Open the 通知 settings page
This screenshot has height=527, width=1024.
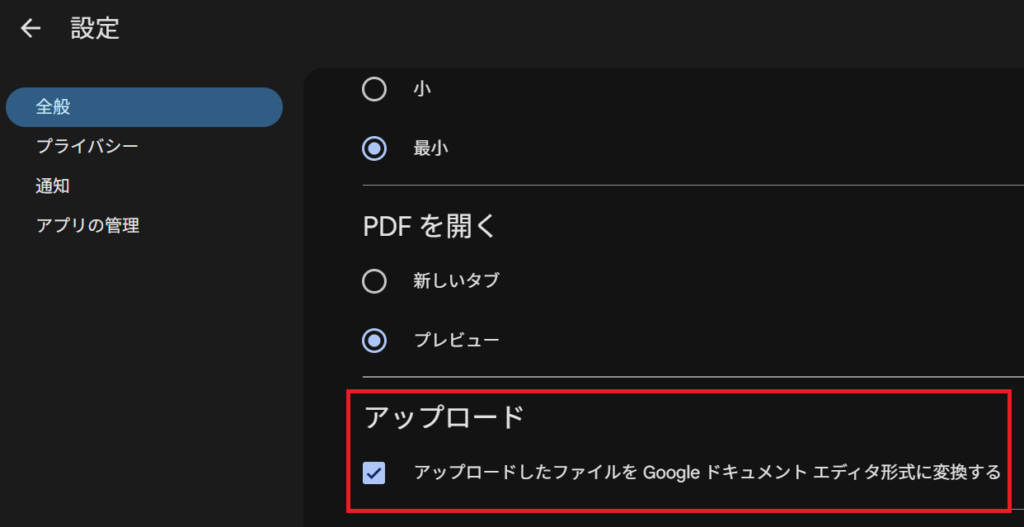(53, 186)
